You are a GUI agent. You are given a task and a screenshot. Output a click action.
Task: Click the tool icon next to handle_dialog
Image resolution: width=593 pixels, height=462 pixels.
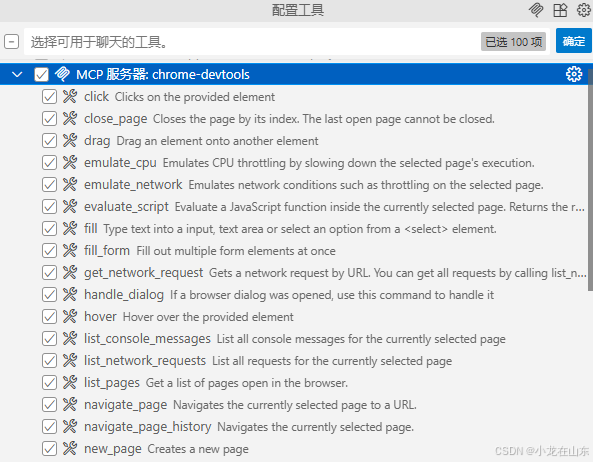(70, 295)
